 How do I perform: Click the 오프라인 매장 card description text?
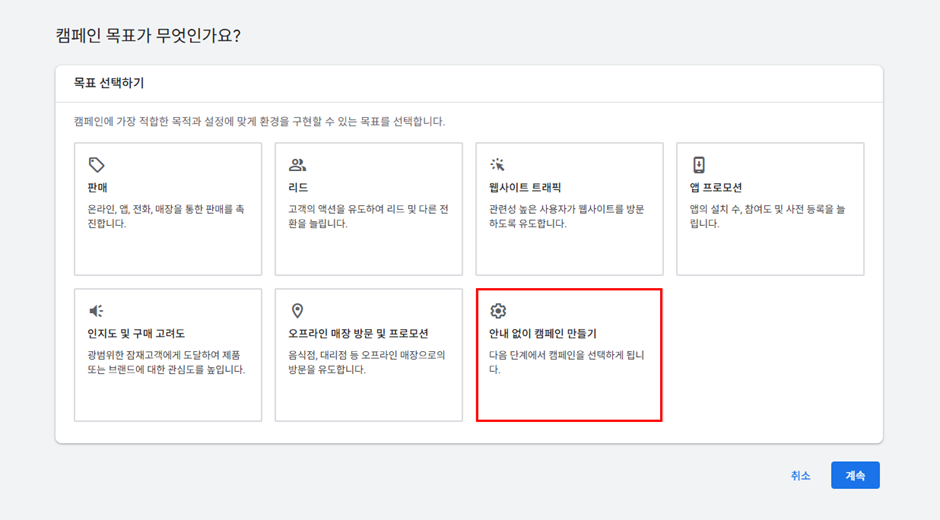(367, 362)
